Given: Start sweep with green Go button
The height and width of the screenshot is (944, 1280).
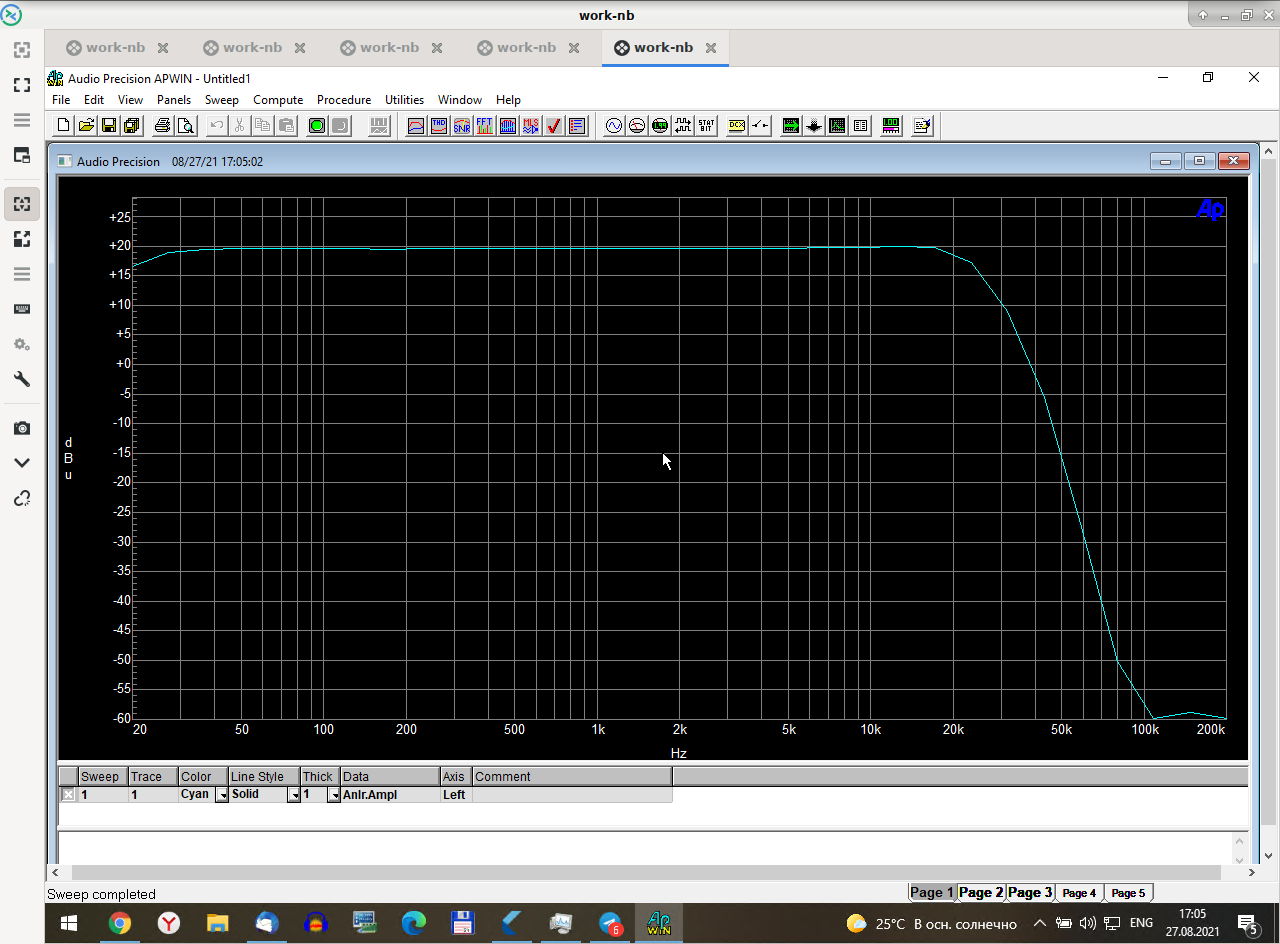Looking at the screenshot, I should pyautogui.click(x=317, y=125).
